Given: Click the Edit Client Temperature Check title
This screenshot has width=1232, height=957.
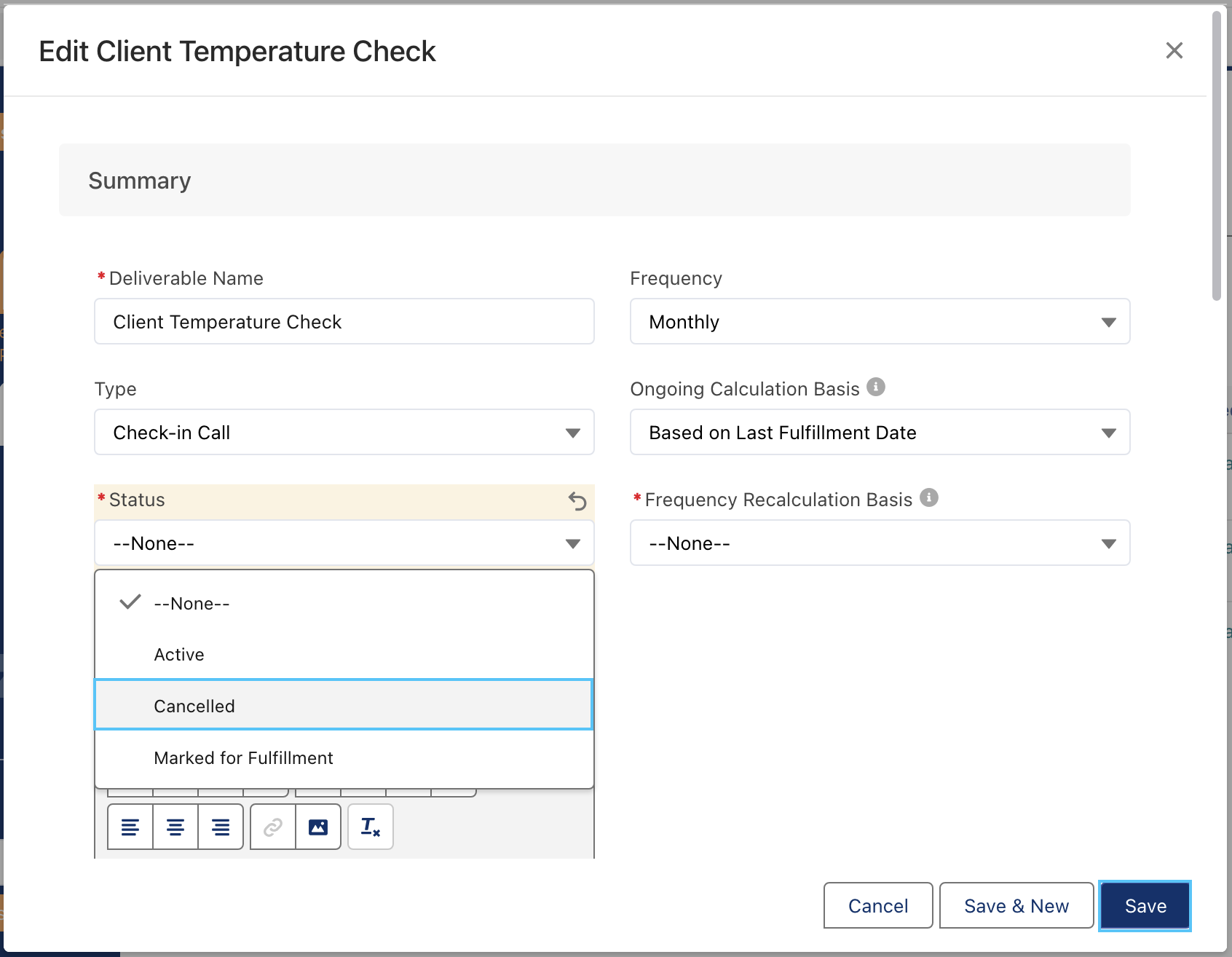Looking at the screenshot, I should click(237, 51).
